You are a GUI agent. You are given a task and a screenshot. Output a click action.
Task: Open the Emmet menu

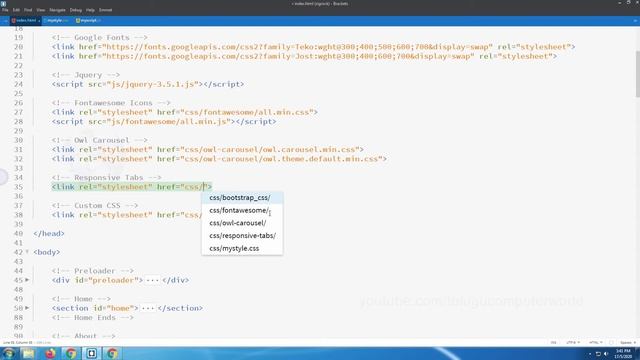coord(105,10)
